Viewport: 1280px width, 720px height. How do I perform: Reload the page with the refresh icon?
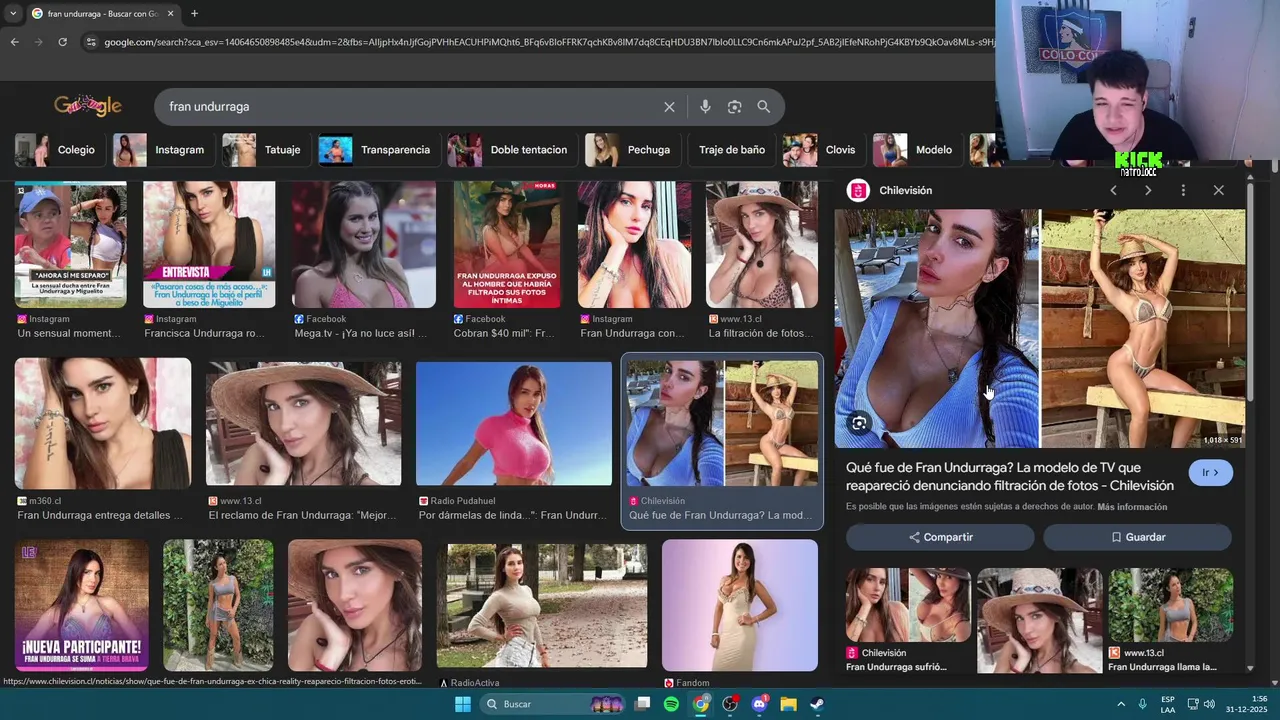click(x=62, y=42)
